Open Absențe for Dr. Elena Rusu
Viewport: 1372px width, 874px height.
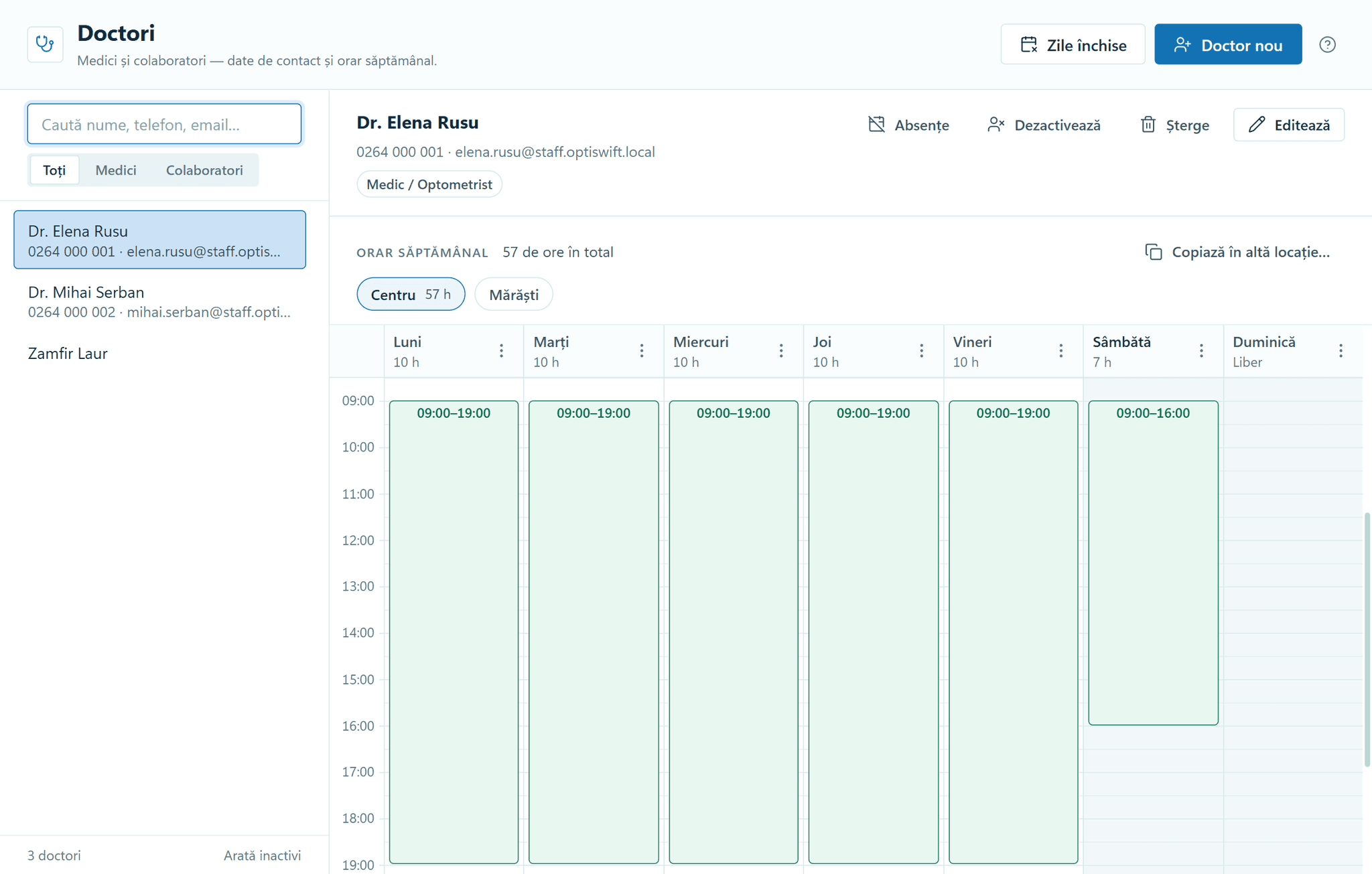point(908,125)
